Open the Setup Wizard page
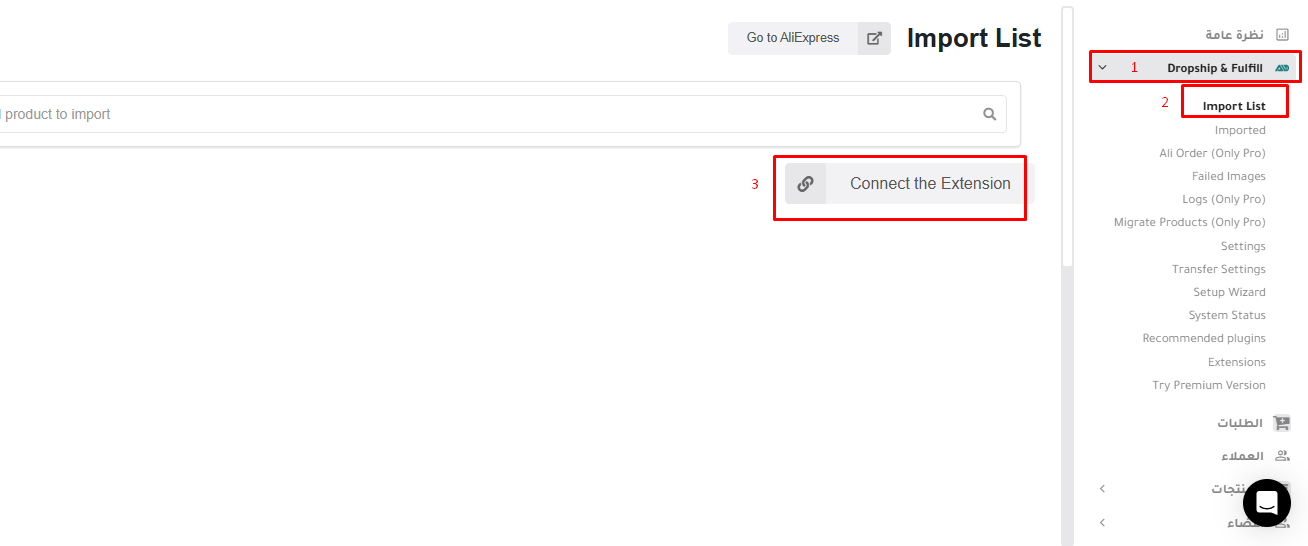The width and height of the screenshot is (1308, 546). pyautogui.click(x=1229, y=292)
